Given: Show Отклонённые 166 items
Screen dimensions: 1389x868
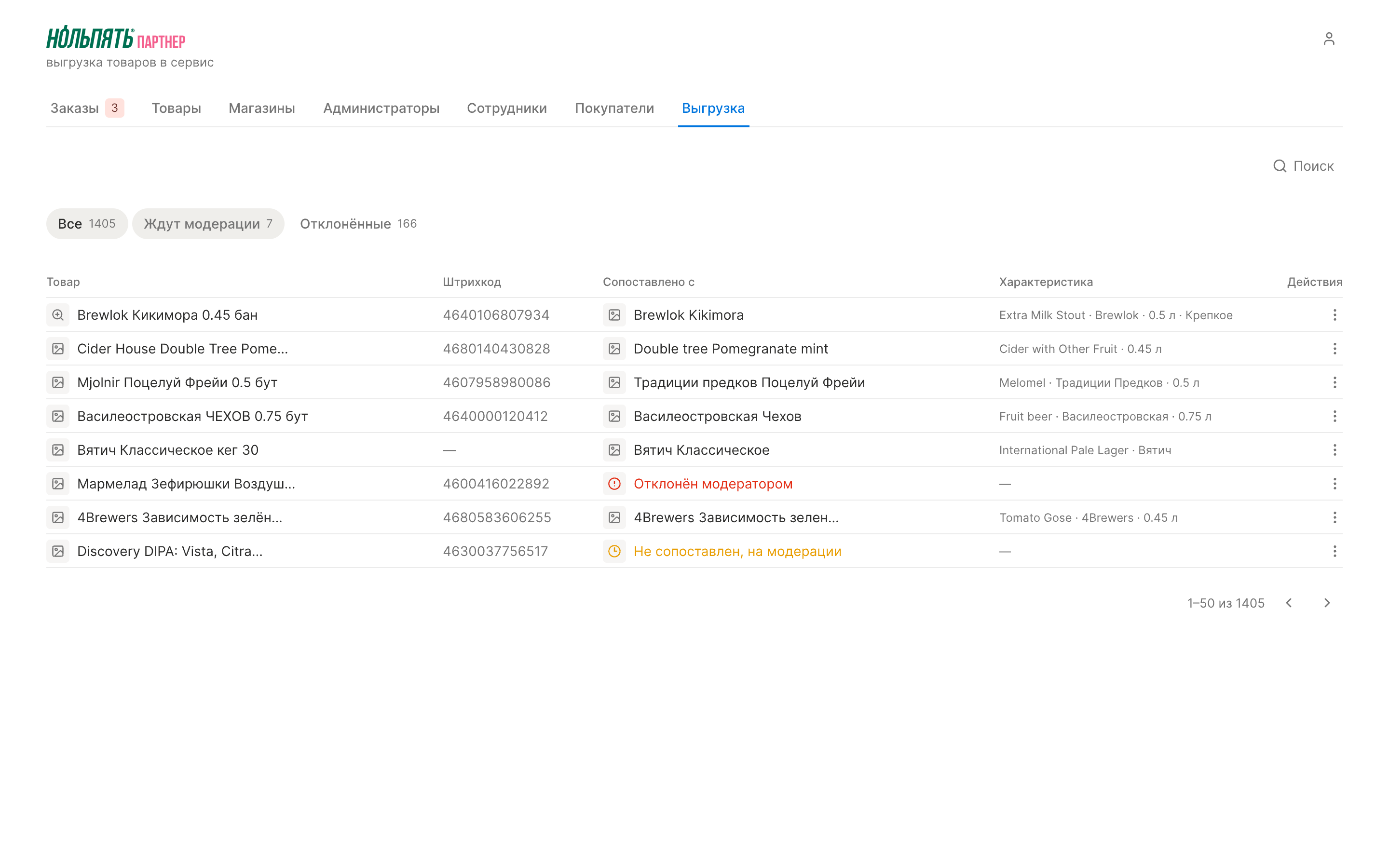Looking at the screenshot, I should 358,224.
